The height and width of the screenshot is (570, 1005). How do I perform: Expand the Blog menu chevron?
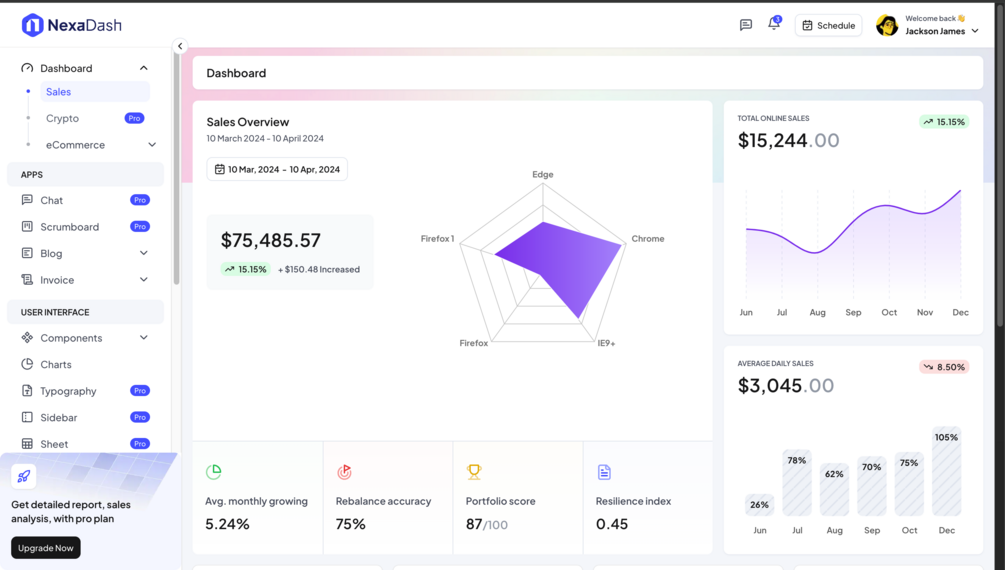[x=144, y=253]
